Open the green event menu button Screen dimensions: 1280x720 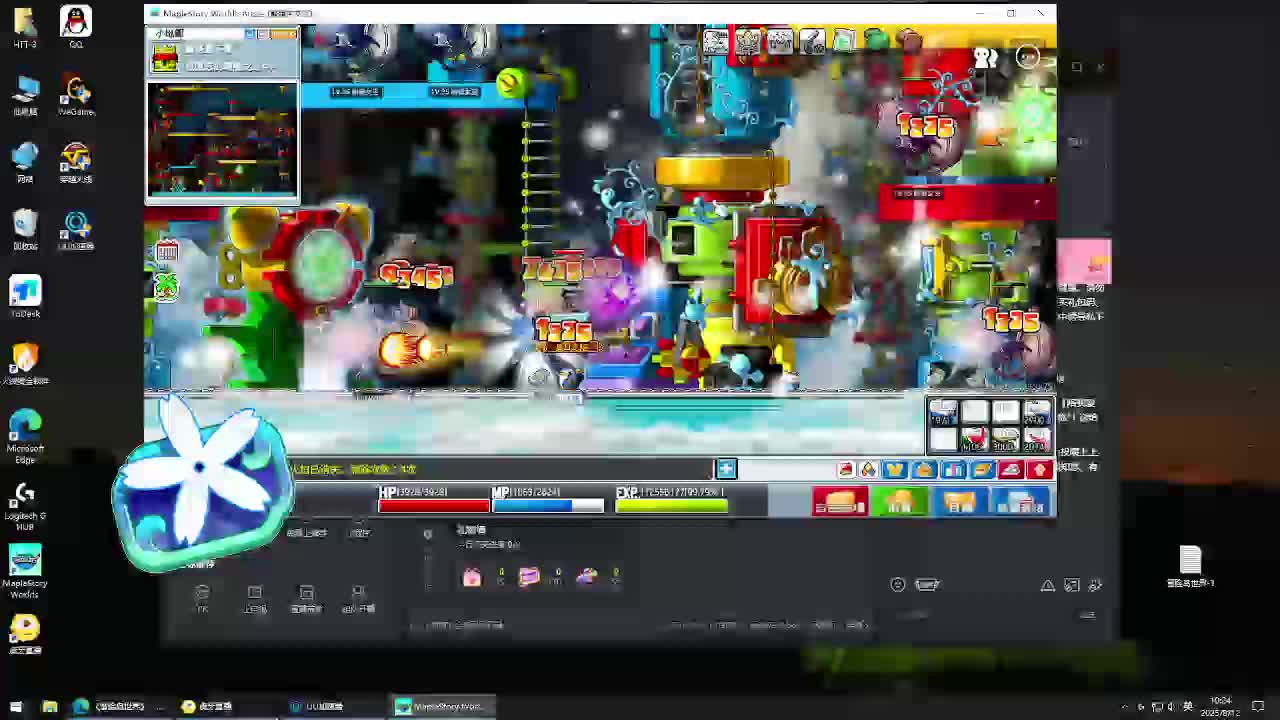click(899, 501)
